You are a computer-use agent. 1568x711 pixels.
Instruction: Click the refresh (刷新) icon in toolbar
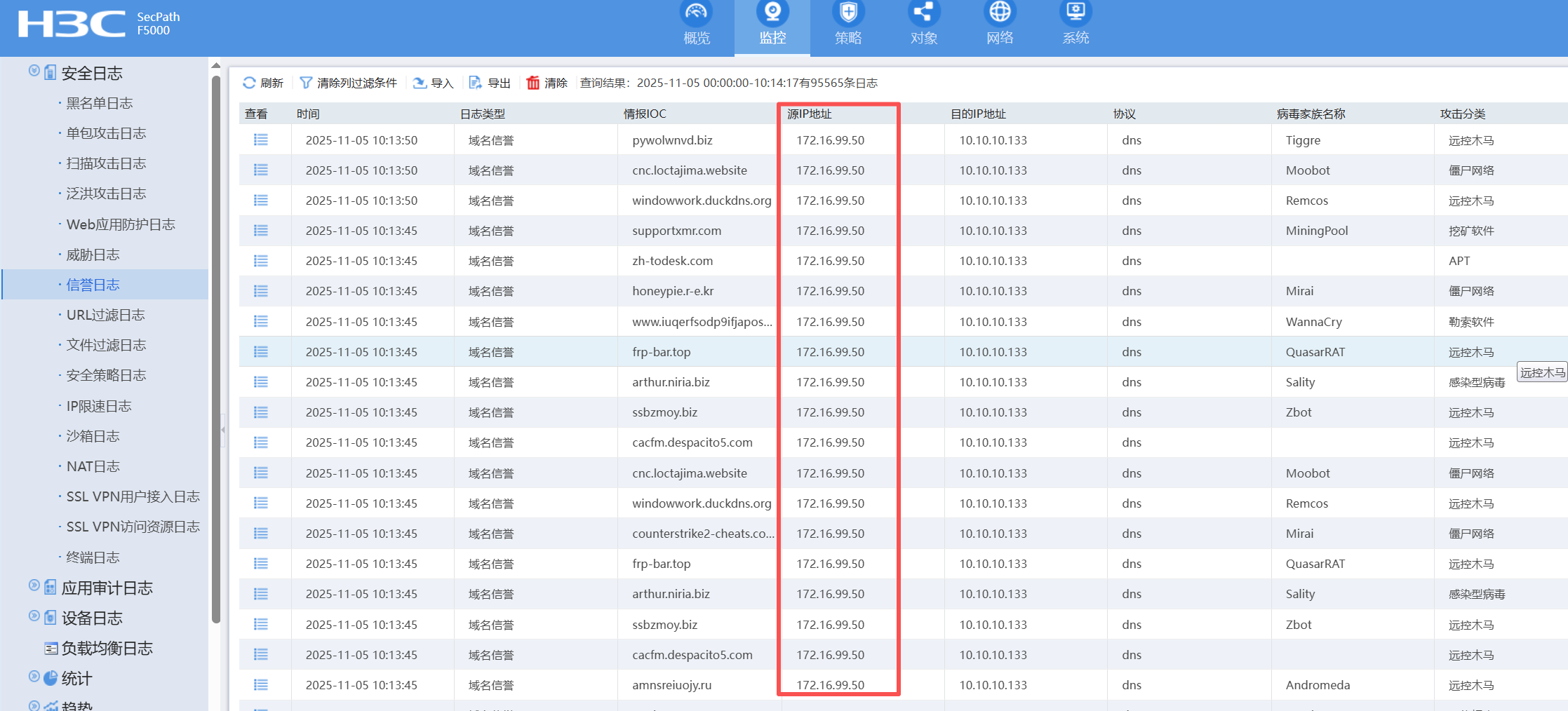click(249, 83)
